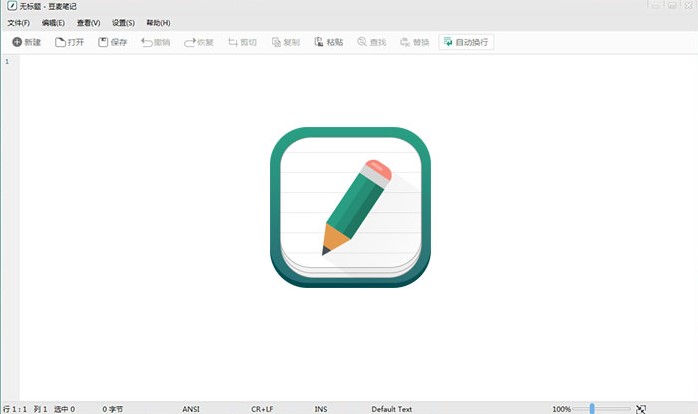Open a file with 打开 button
698x414 pixels.
pos(69,42)
